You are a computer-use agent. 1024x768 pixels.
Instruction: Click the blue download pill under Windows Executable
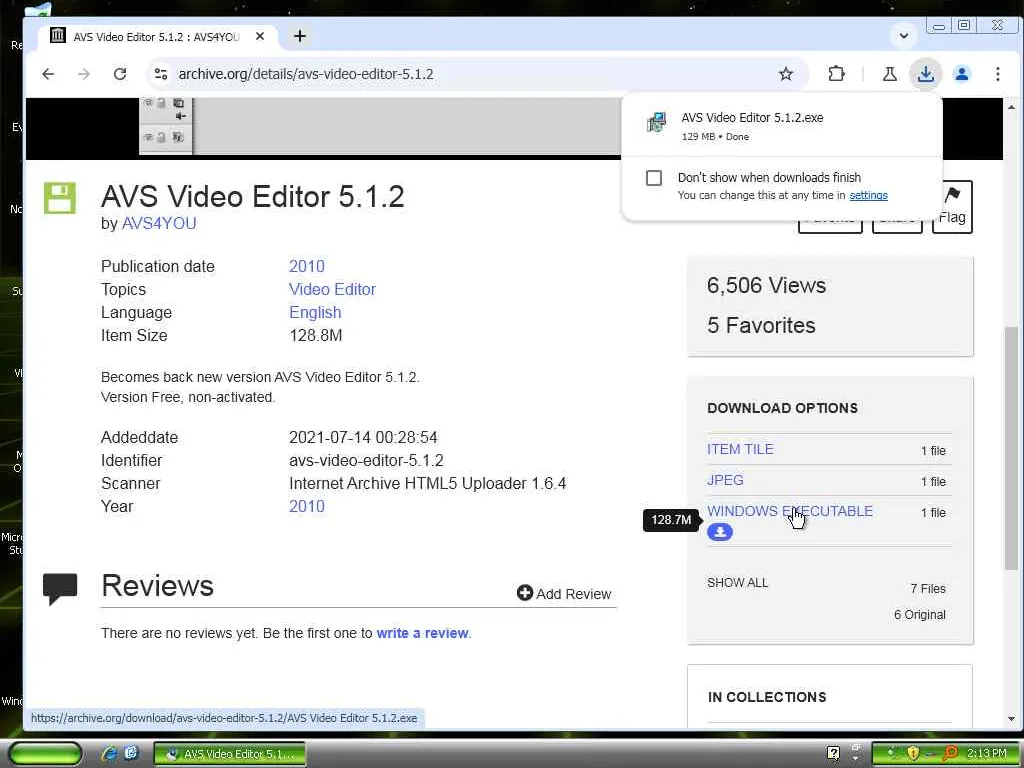point(720,532)
